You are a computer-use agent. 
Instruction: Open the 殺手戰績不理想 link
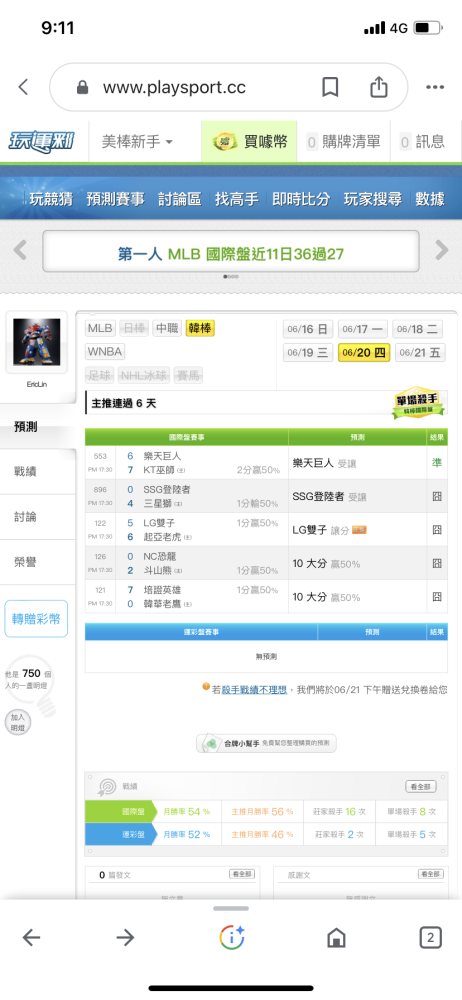(253, 690)
